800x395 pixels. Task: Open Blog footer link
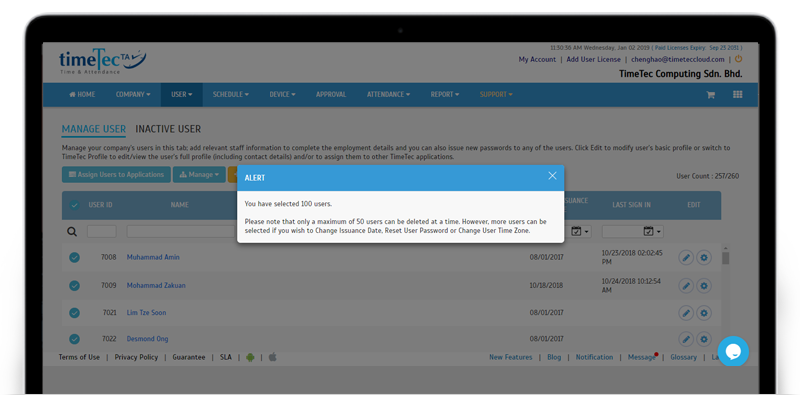click(554, 357)
